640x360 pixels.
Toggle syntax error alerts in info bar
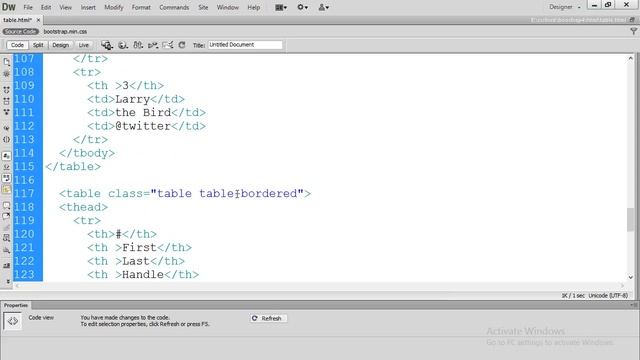point(7,189)
